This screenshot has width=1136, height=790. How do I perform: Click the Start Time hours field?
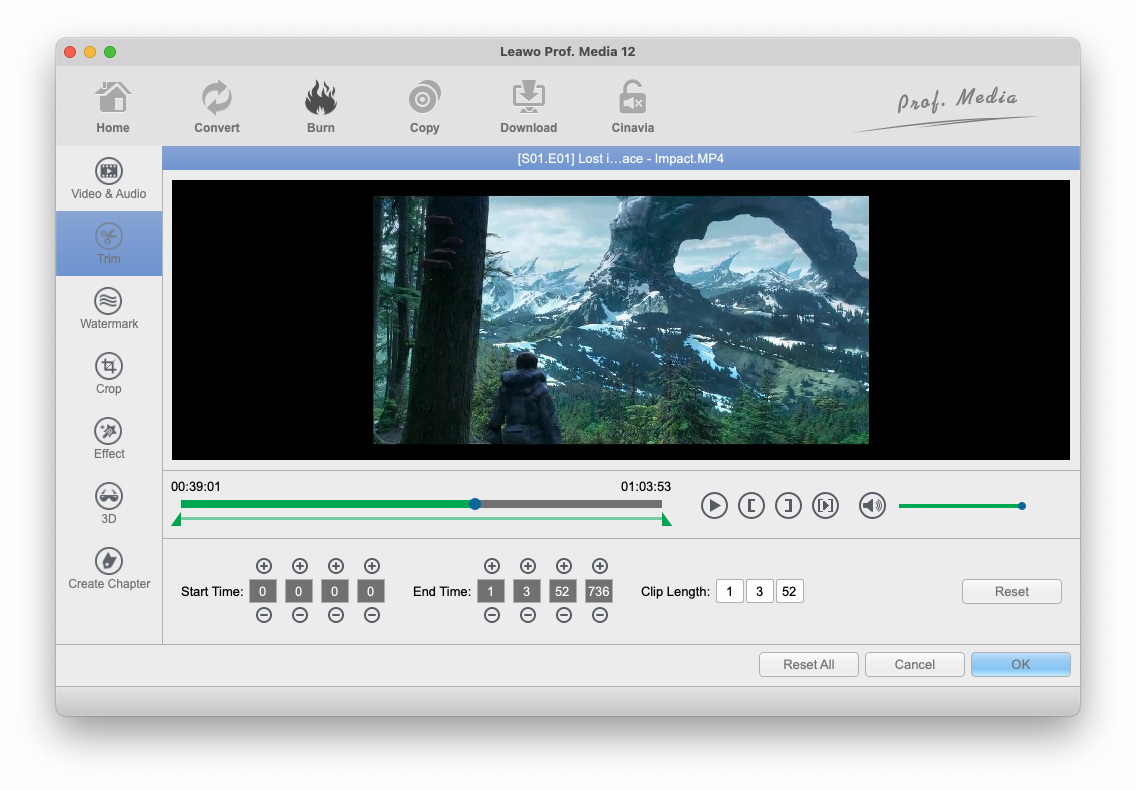[x=262, y=591]
